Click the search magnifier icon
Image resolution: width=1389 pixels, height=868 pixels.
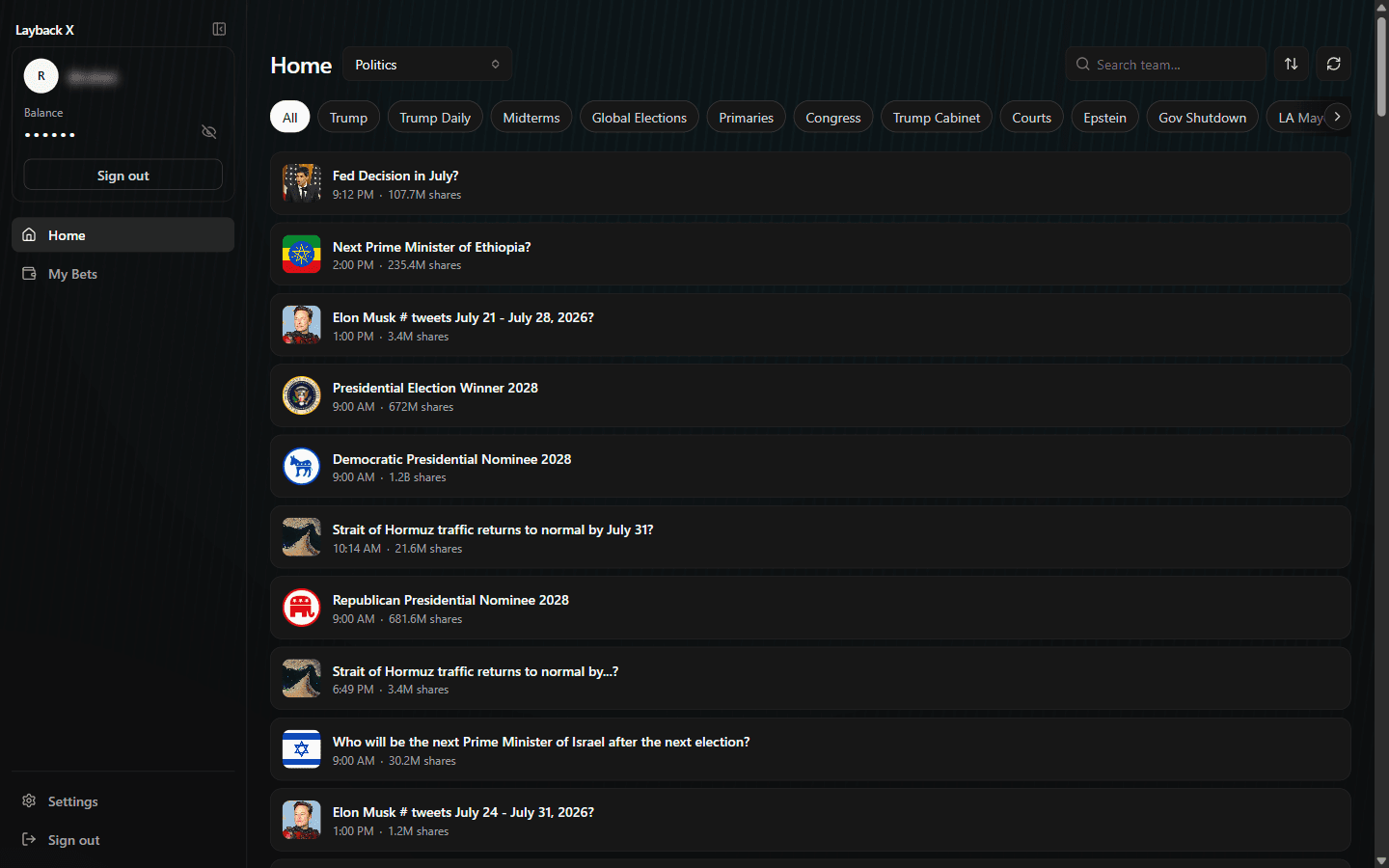click(1083, 64)
